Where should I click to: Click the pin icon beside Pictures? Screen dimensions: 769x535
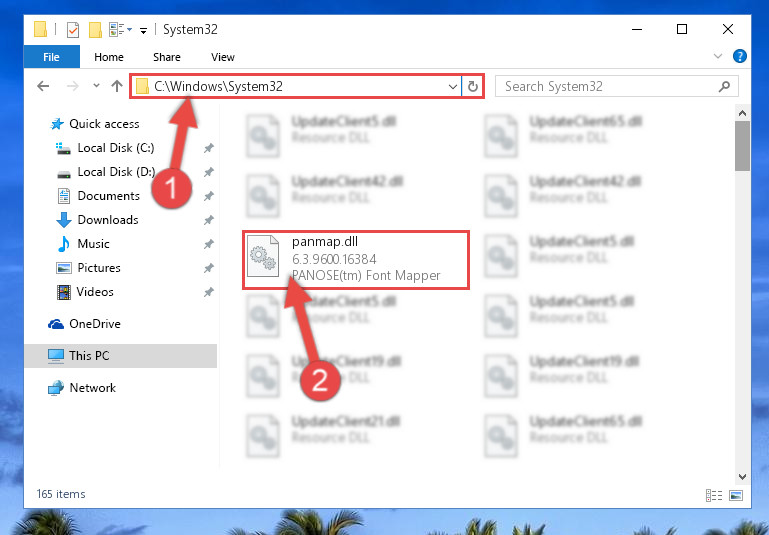click(x=209, y=268)
